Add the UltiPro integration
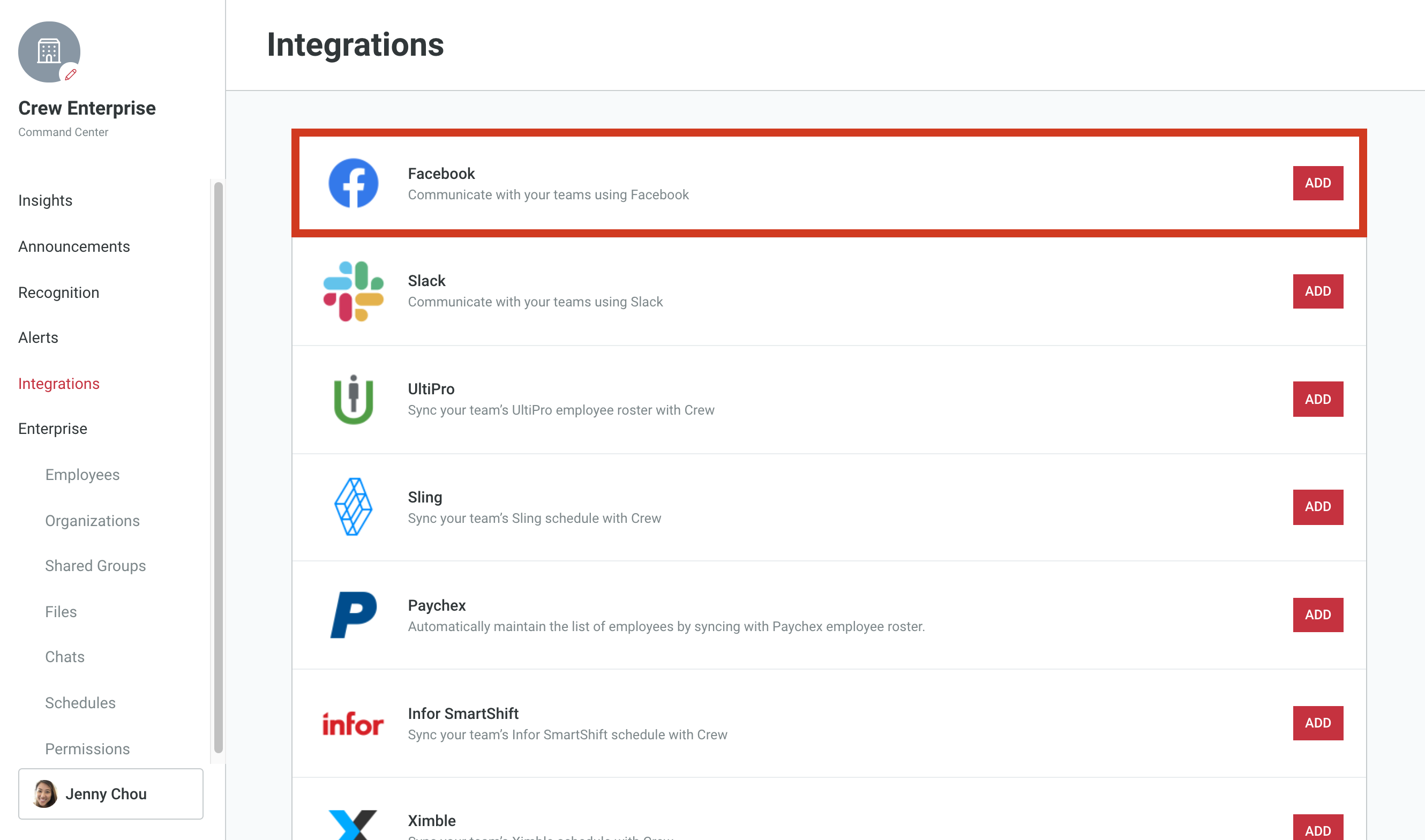The width and height of the screenshot is (1425, 840). 1317,399
